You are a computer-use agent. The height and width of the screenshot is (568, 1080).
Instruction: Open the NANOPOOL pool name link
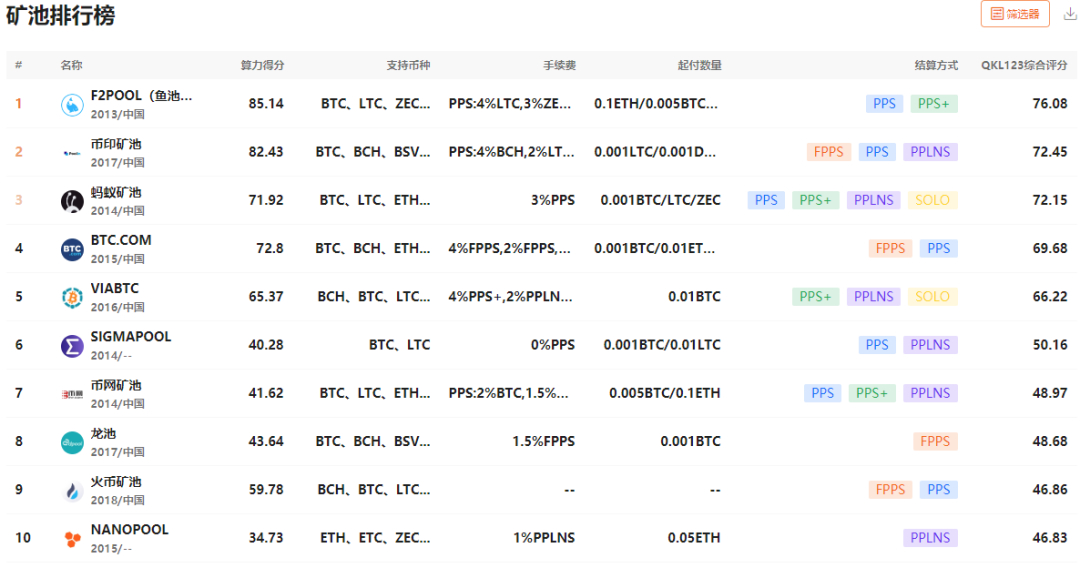129,530
